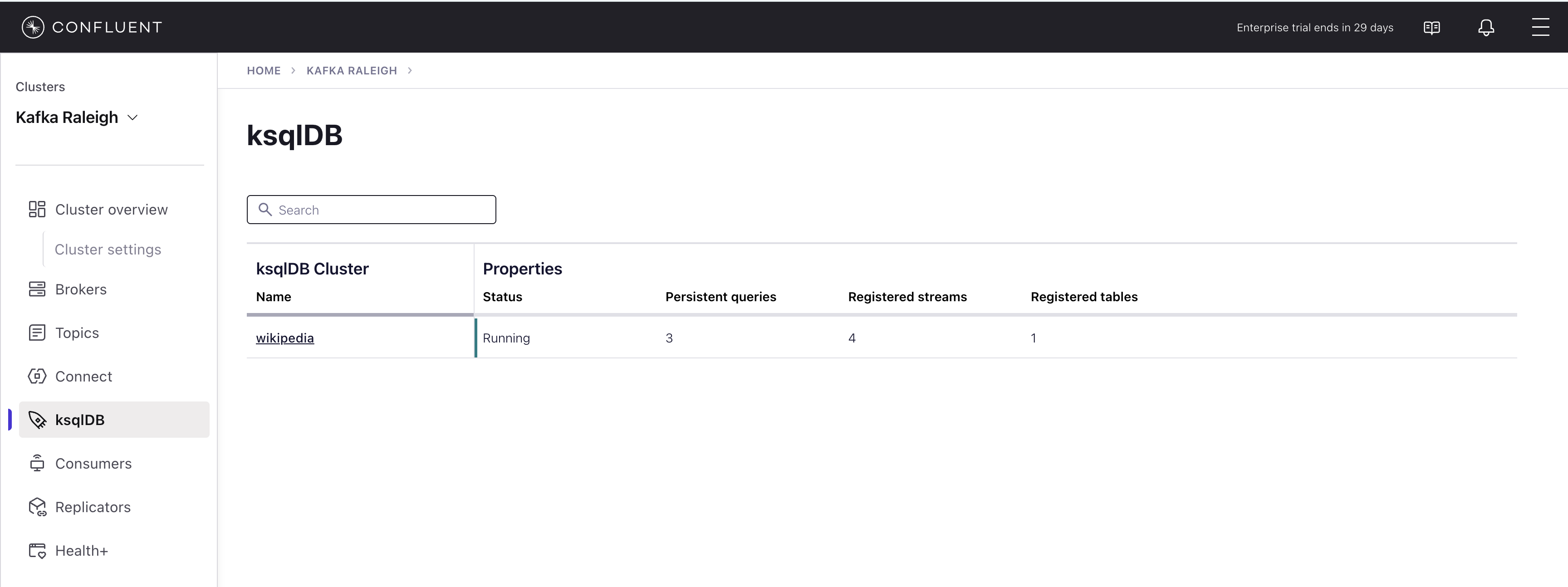Image resolution: width=1568 pixels, height=587 pixels.
Task: Click the Consumers sidebar icon
Action: [x=37, y=464]
